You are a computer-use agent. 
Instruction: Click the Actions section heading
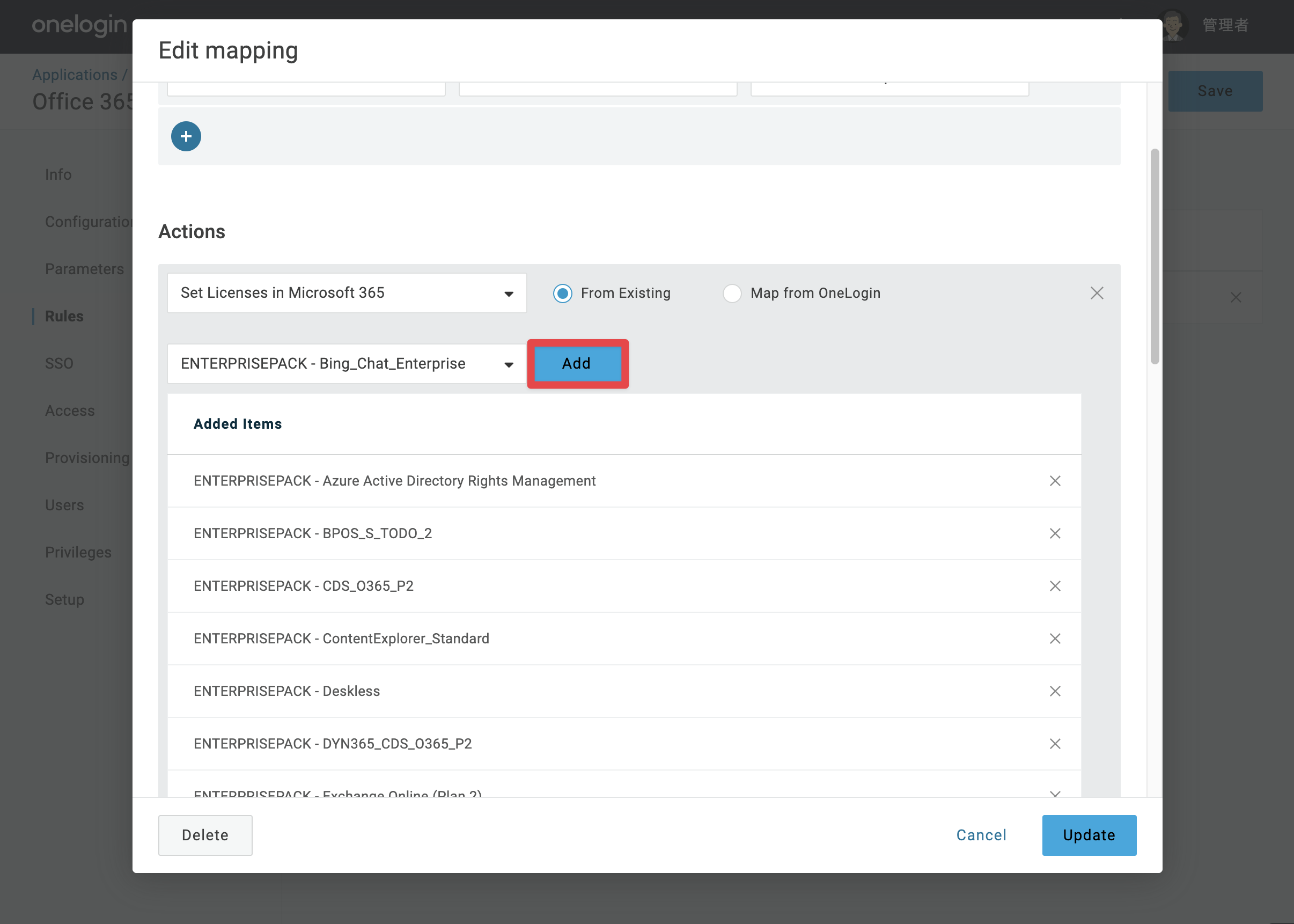(192, 232)
